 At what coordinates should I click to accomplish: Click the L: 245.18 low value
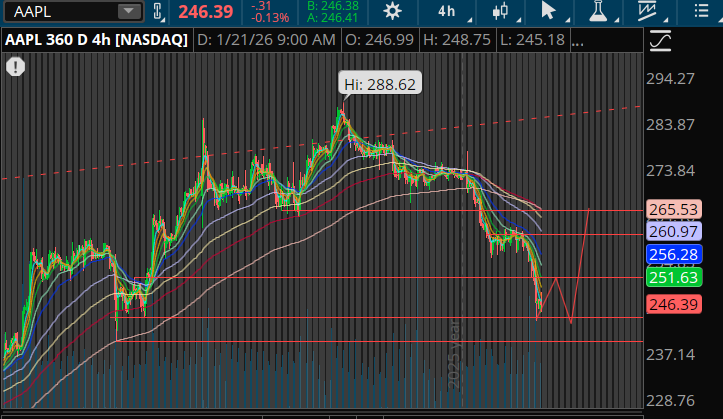(x=533, y=40)
